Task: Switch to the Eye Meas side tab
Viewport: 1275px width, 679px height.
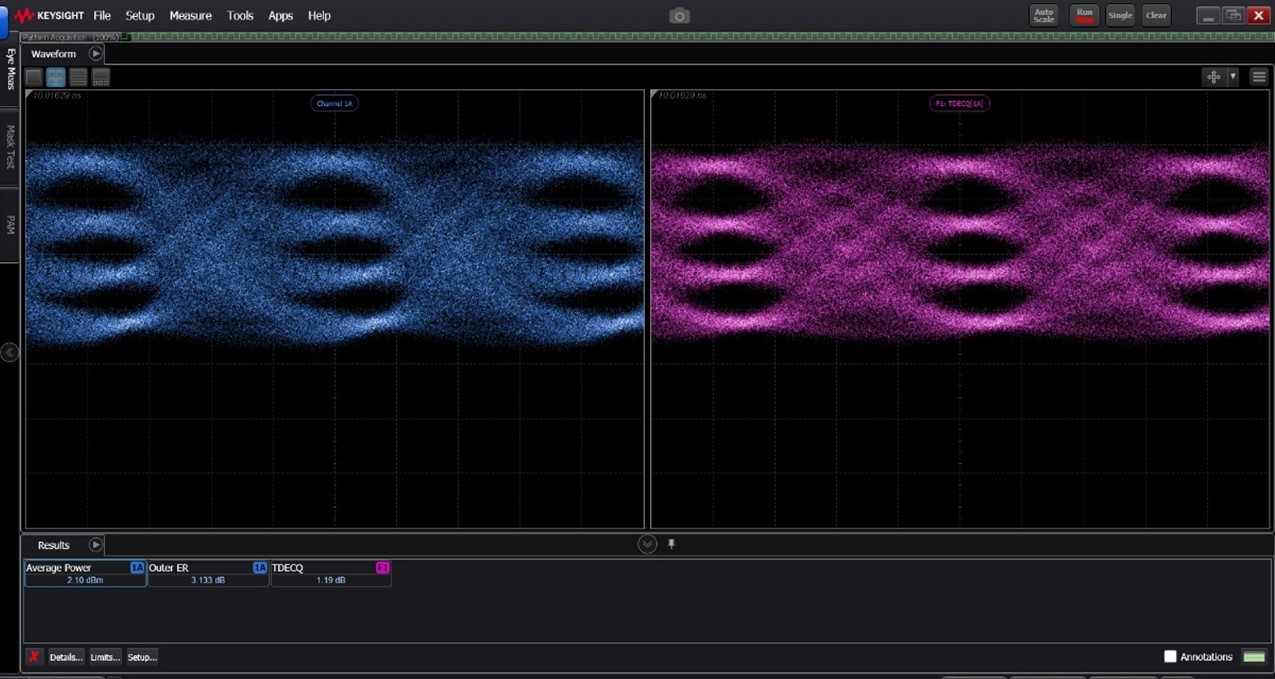Action: tap(11, 69)
